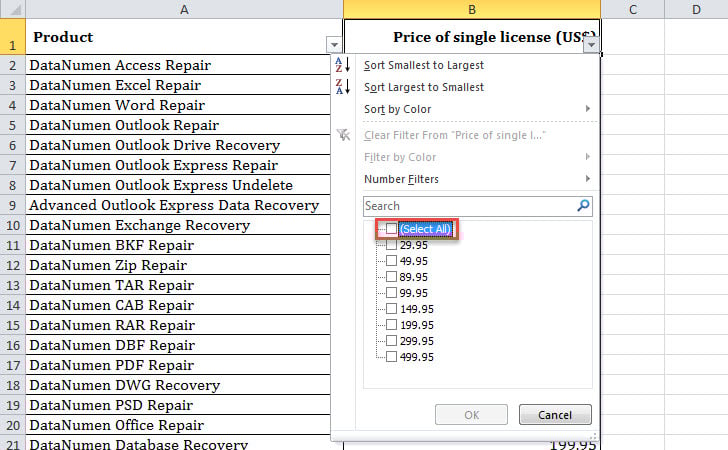
Task: Click the Cancel button
Action: (x=555, y=414)
